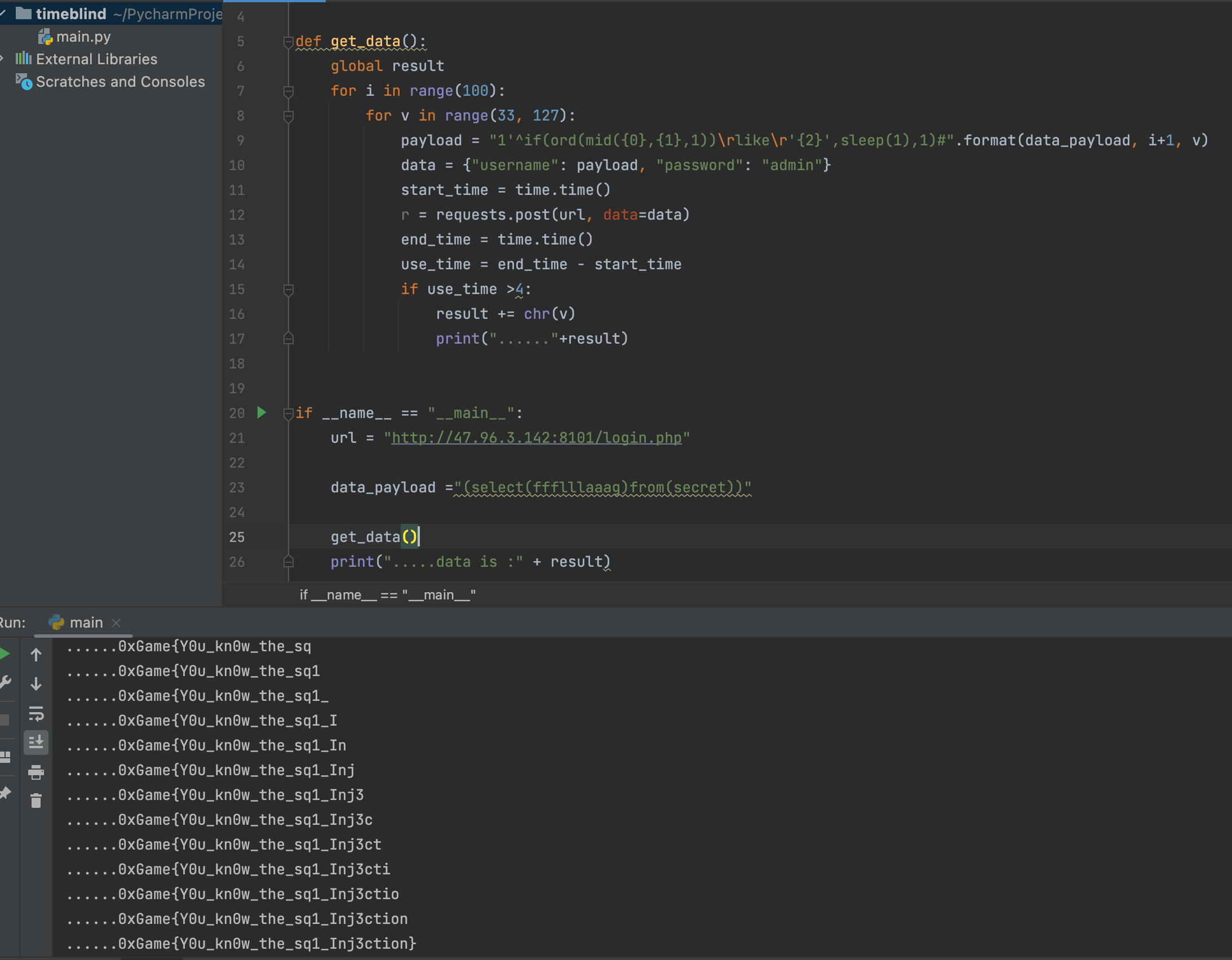This screenshot has width=1232, height=960.
Task: Click the 'Run:' panel label
Action: [x=12, y=623]
